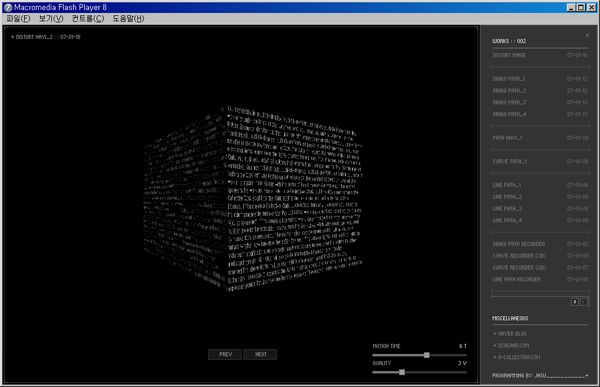
Task: Open Draw Path_1 in works list
Action: (540, 79)
